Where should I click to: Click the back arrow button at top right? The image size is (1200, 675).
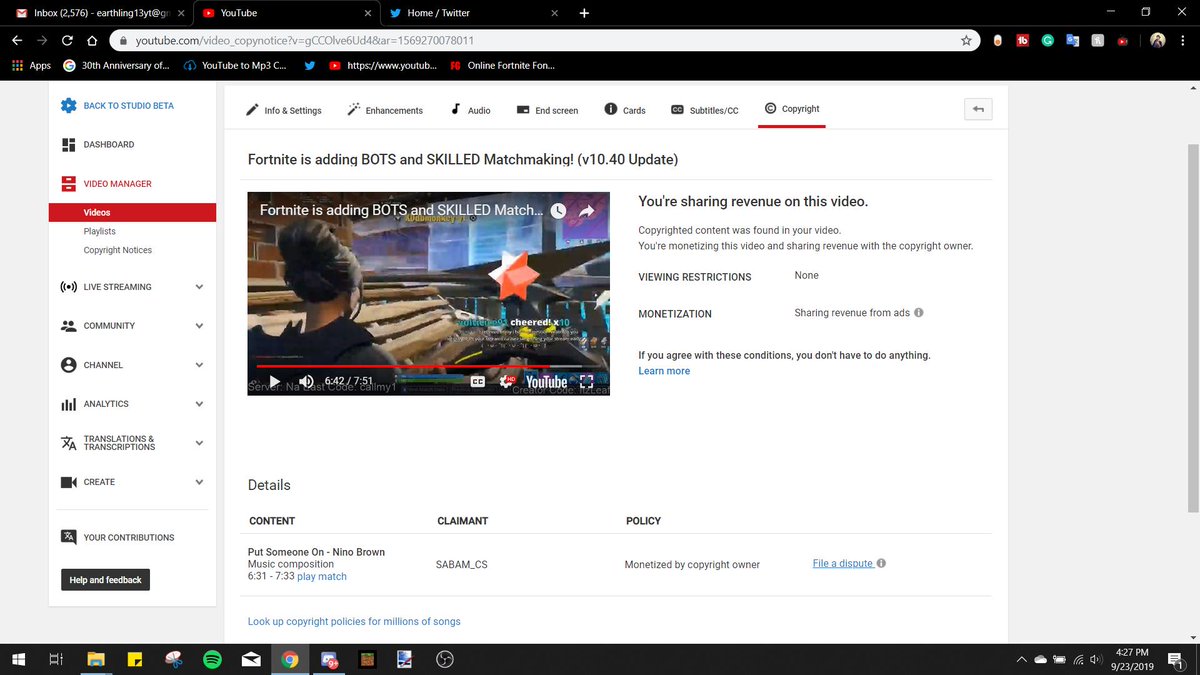coord(978,110)
